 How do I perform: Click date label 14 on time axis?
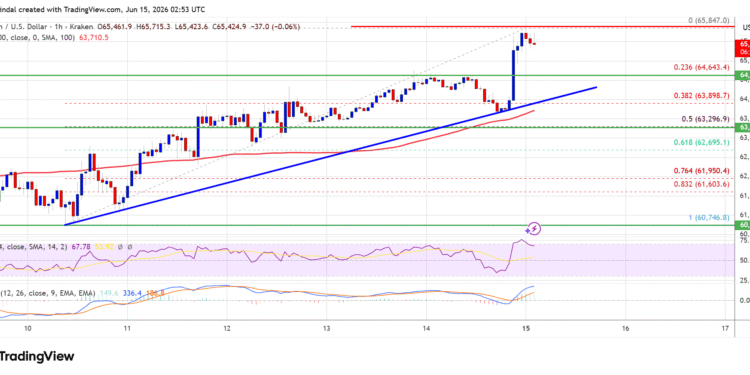click(x=427, y=329)
